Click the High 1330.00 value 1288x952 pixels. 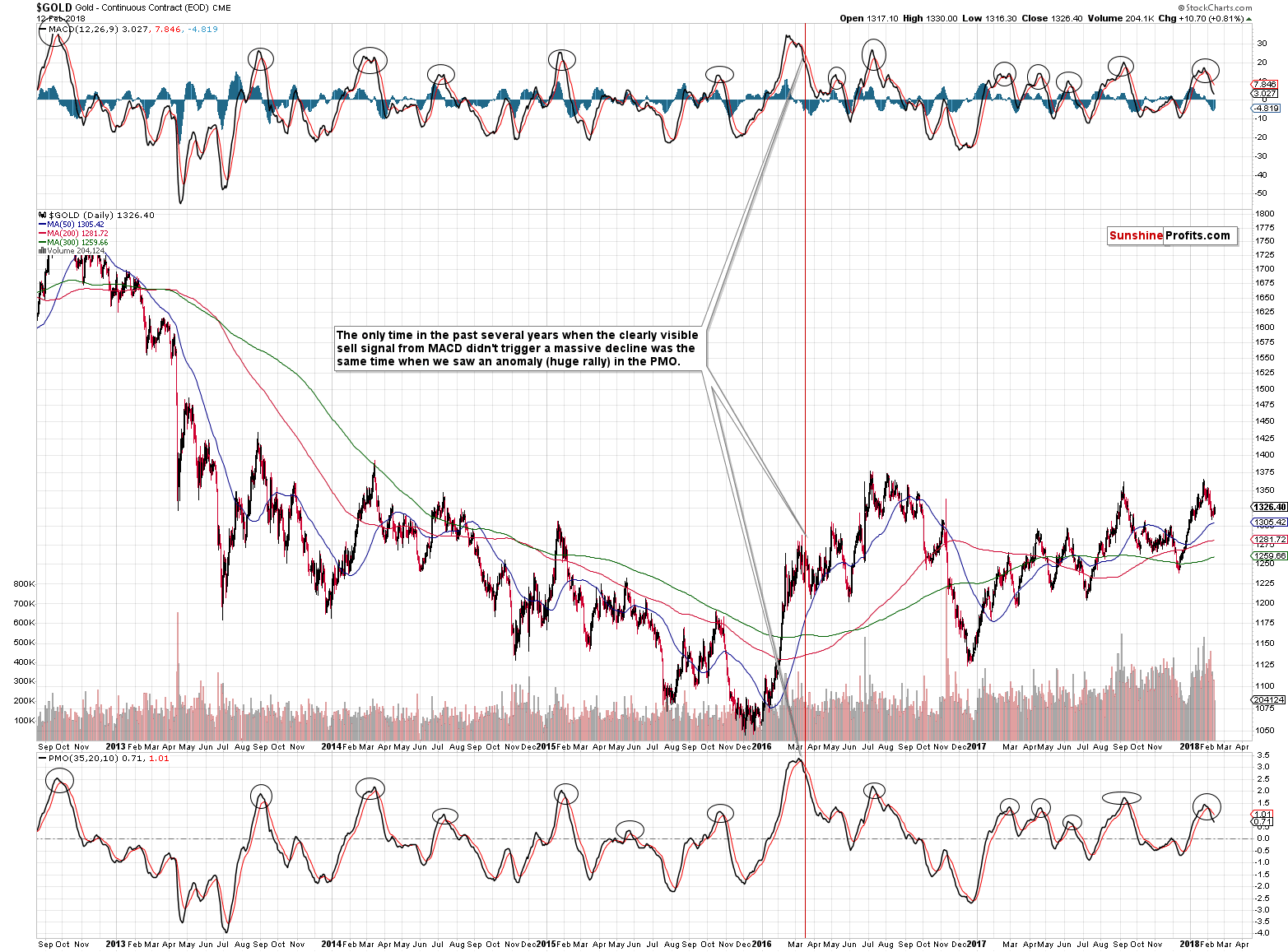930,18
